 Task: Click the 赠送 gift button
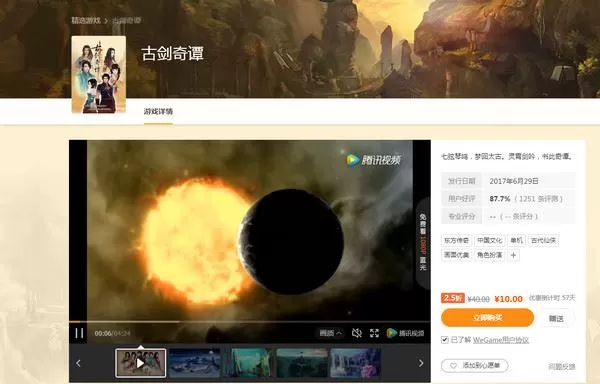tap(556, 318)
